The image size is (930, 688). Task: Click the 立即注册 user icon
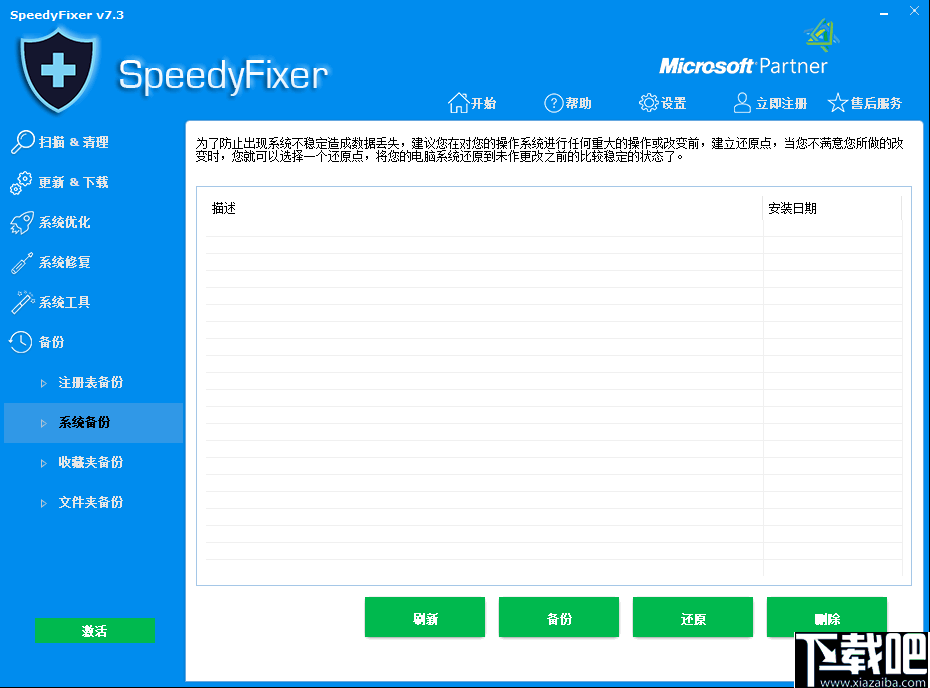coord(741,102)
